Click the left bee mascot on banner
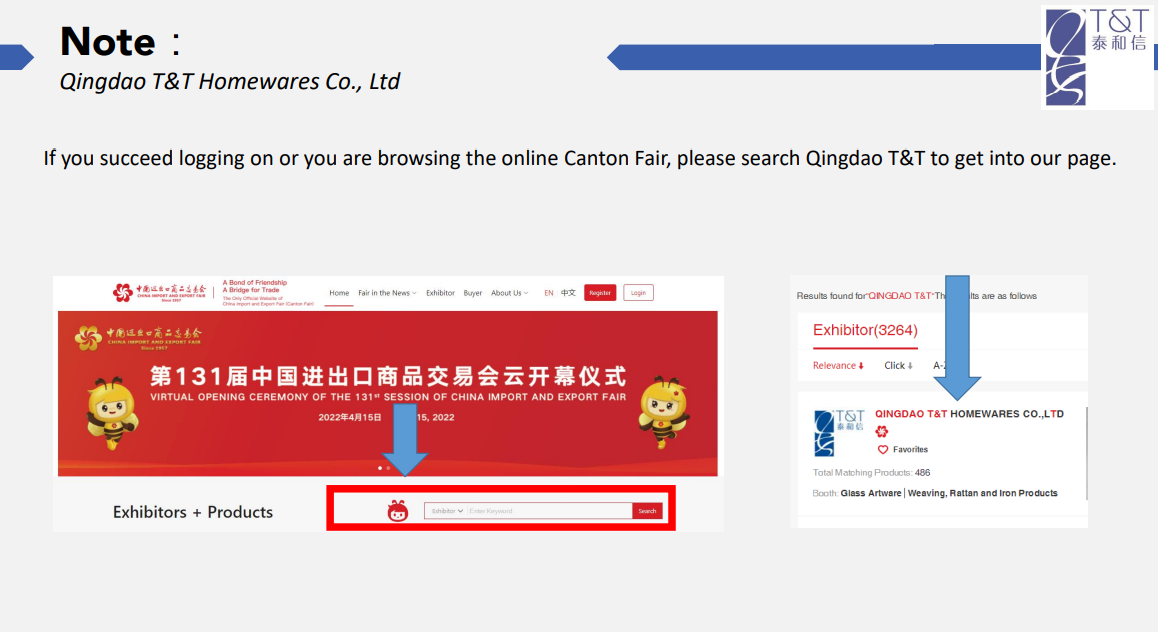This screenshot has width=1158, height=632. [112, 413]
